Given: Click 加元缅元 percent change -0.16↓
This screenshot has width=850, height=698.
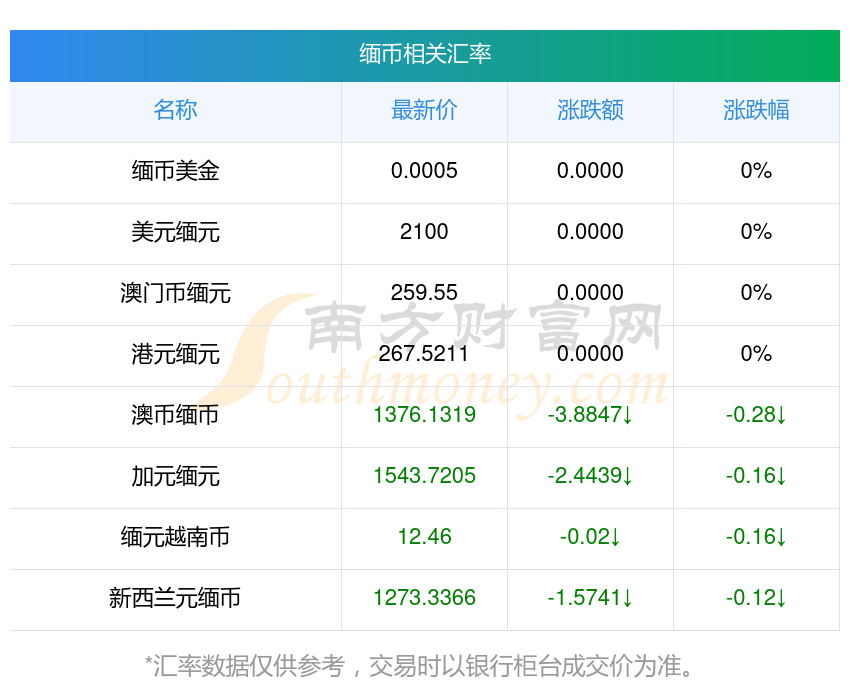Looking at the screenshot, I should (756, 476).
